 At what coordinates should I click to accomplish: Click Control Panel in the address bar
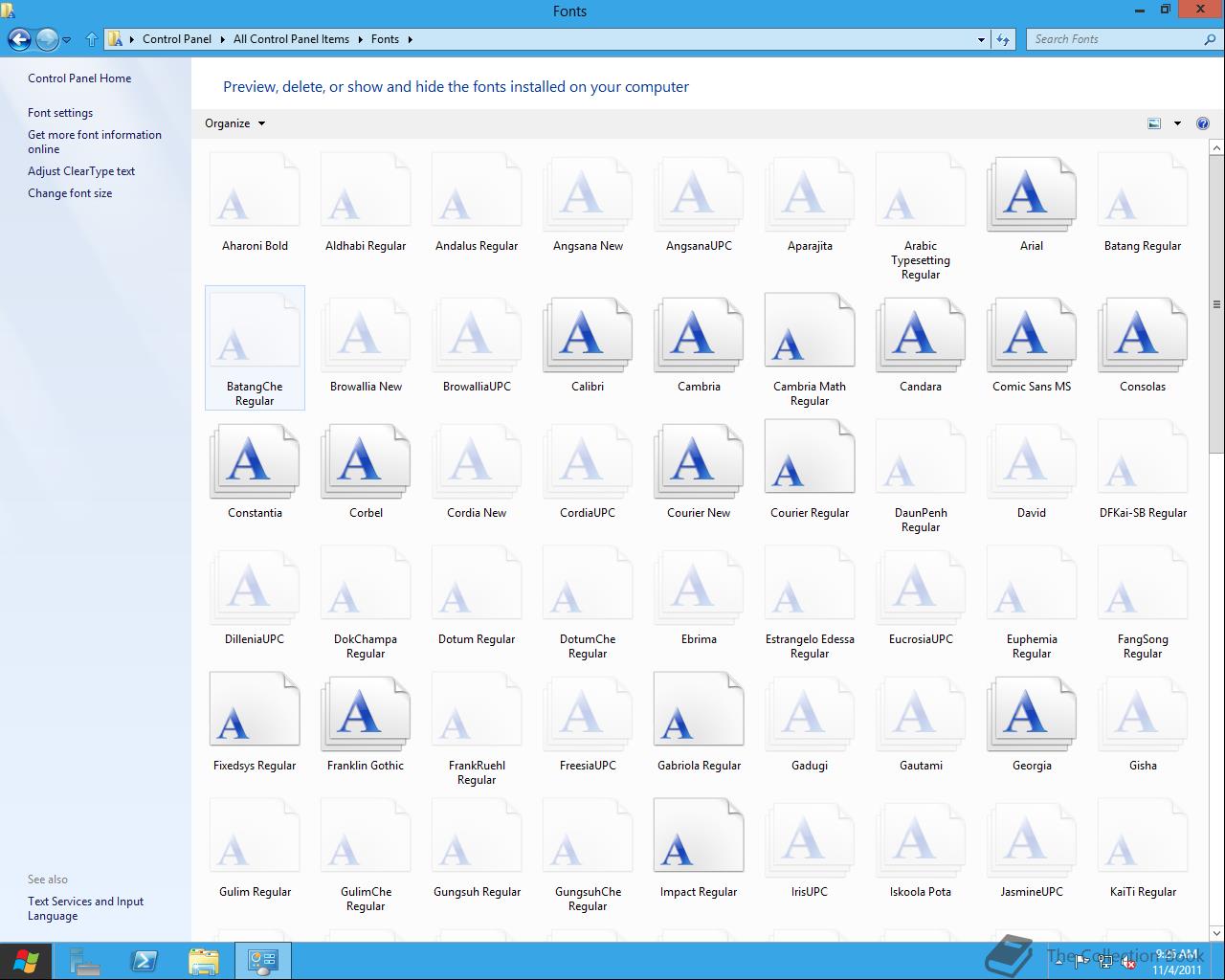(177, 39)
